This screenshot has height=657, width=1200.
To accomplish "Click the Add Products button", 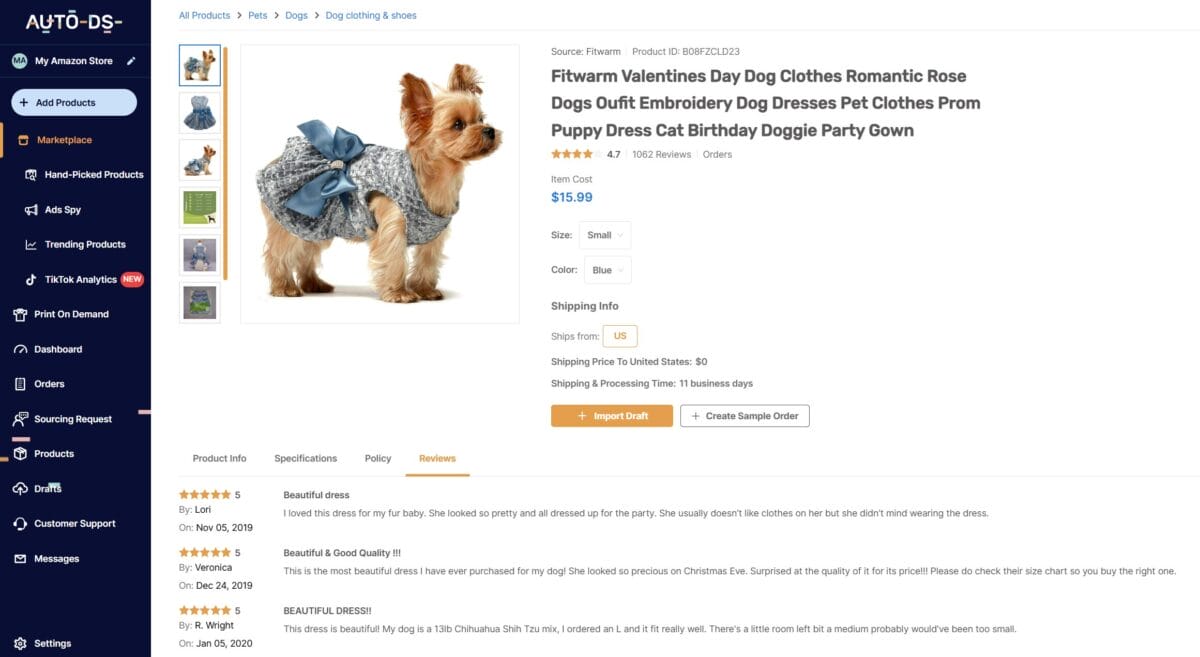I will tap(74, 102).
